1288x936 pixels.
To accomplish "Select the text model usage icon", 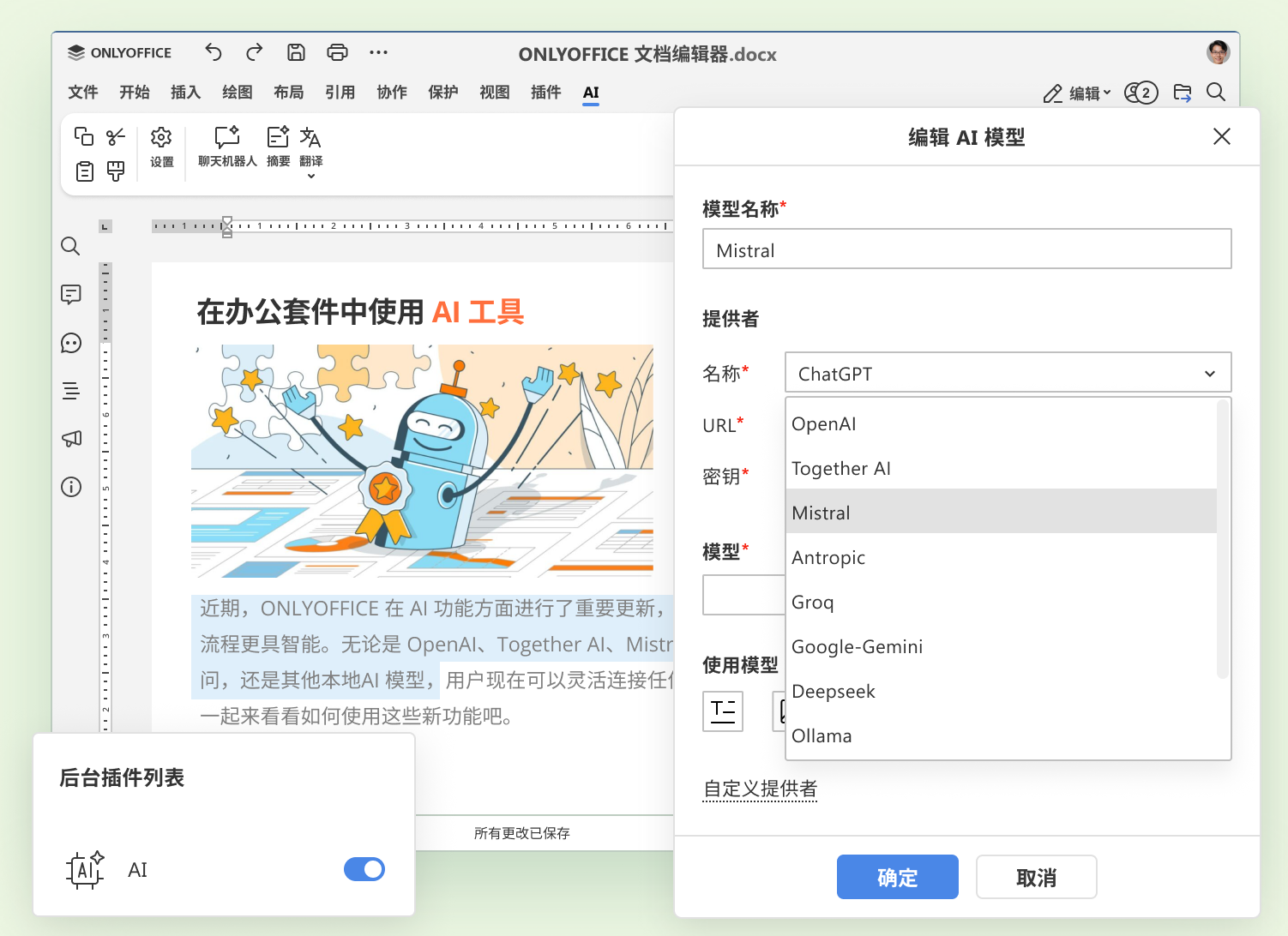I will point(723,711).
